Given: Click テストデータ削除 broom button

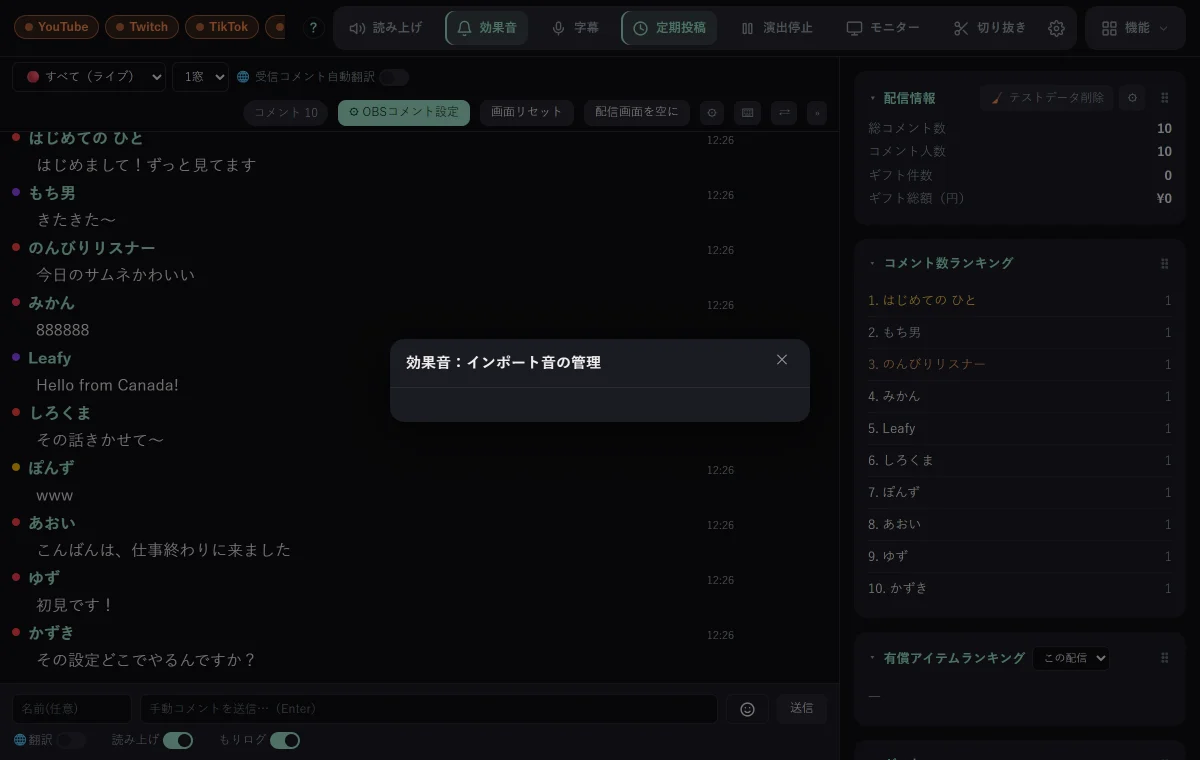Looking at the screenshot, I should [x=1047, y=98].
